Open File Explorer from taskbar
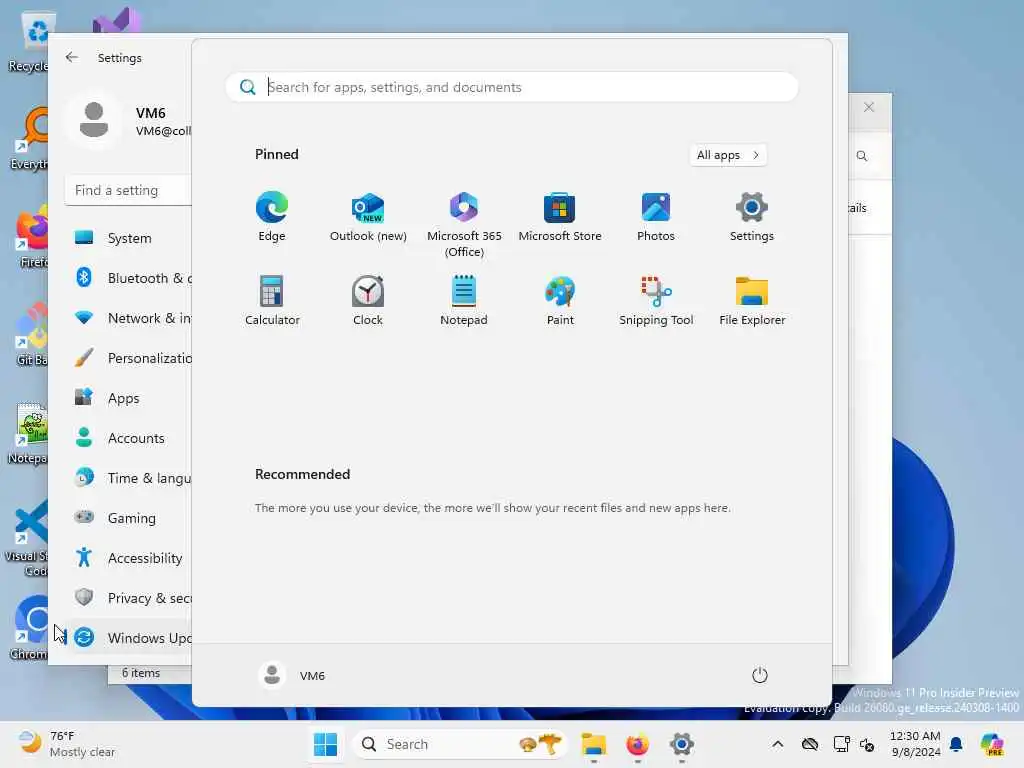 594,744
